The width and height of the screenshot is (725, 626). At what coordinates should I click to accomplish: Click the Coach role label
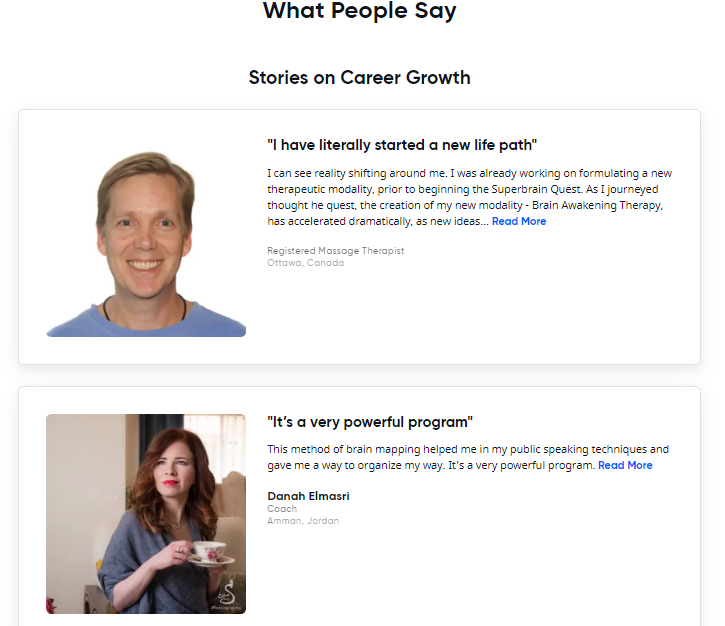pyautogui.click(x=282, y=509)
